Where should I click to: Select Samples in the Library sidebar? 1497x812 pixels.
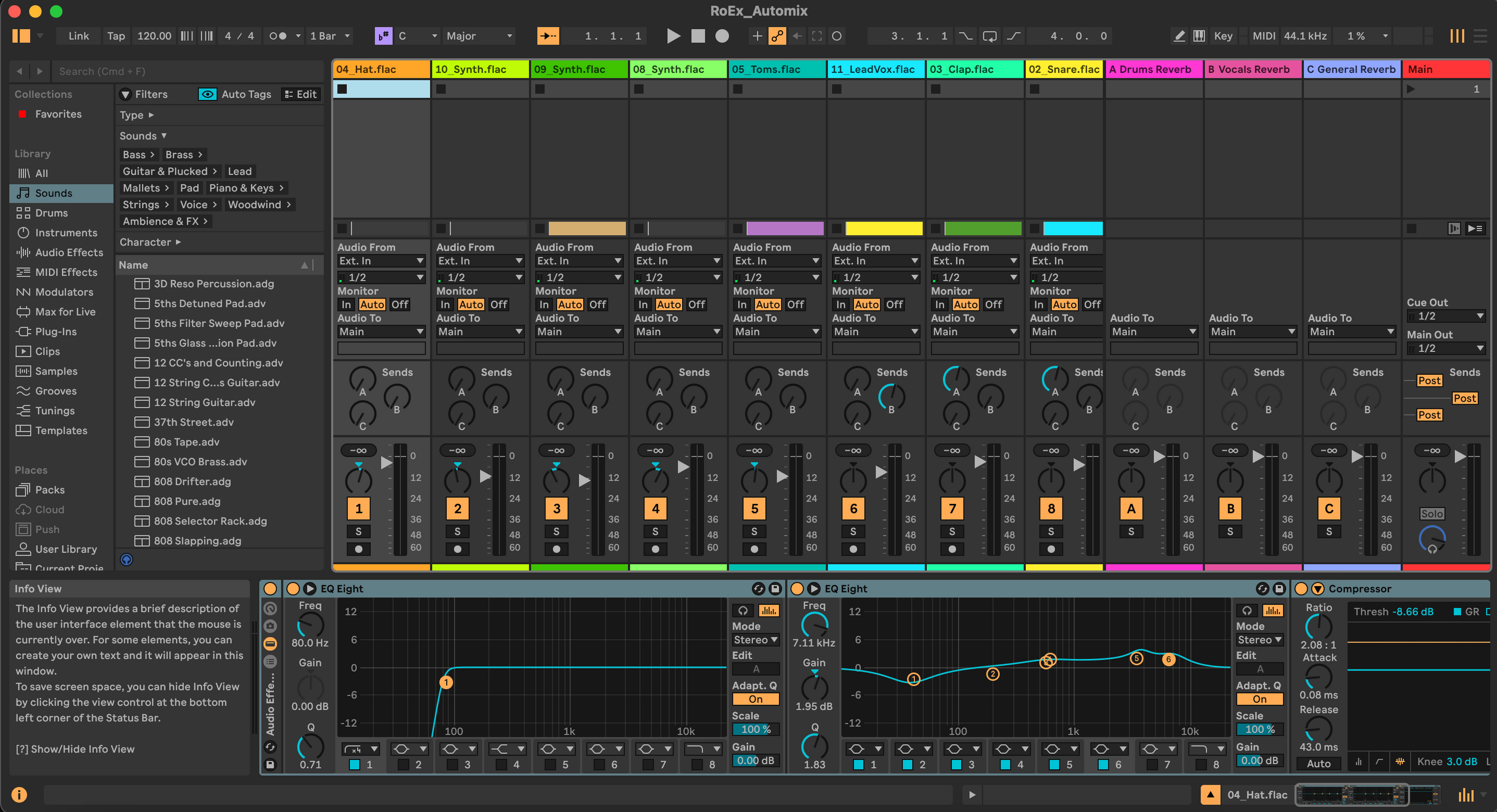tap(56, 371)
